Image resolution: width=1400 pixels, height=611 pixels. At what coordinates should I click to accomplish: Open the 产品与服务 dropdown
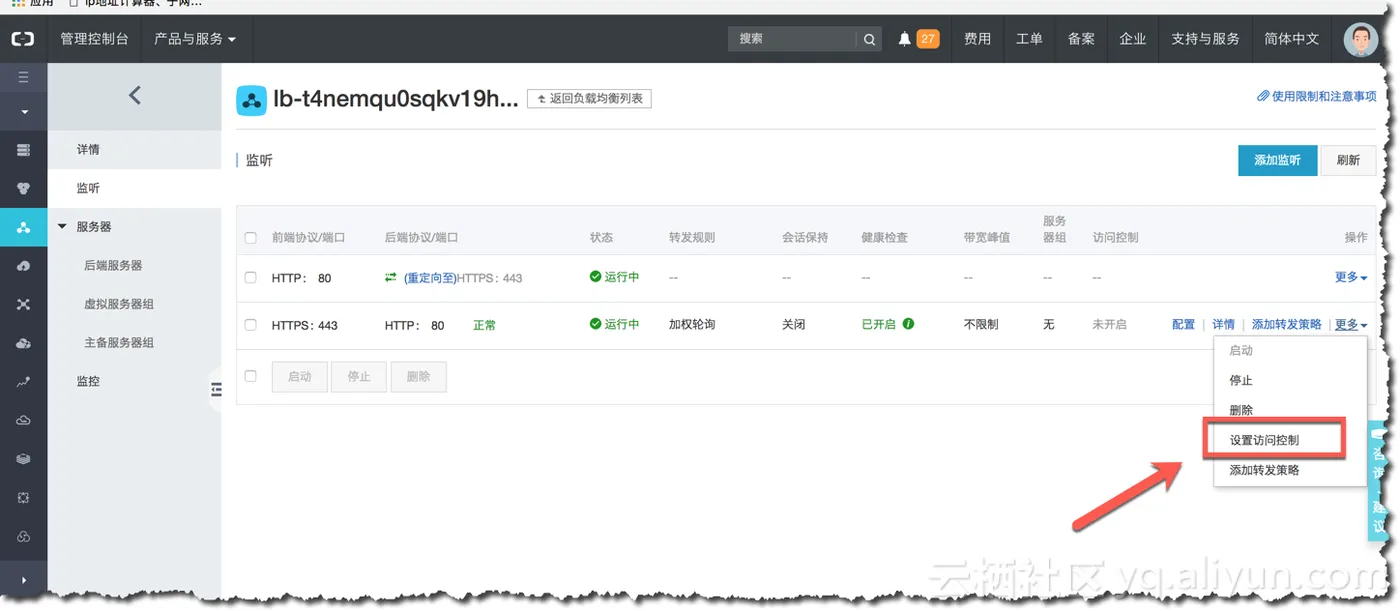coord(195,39)
